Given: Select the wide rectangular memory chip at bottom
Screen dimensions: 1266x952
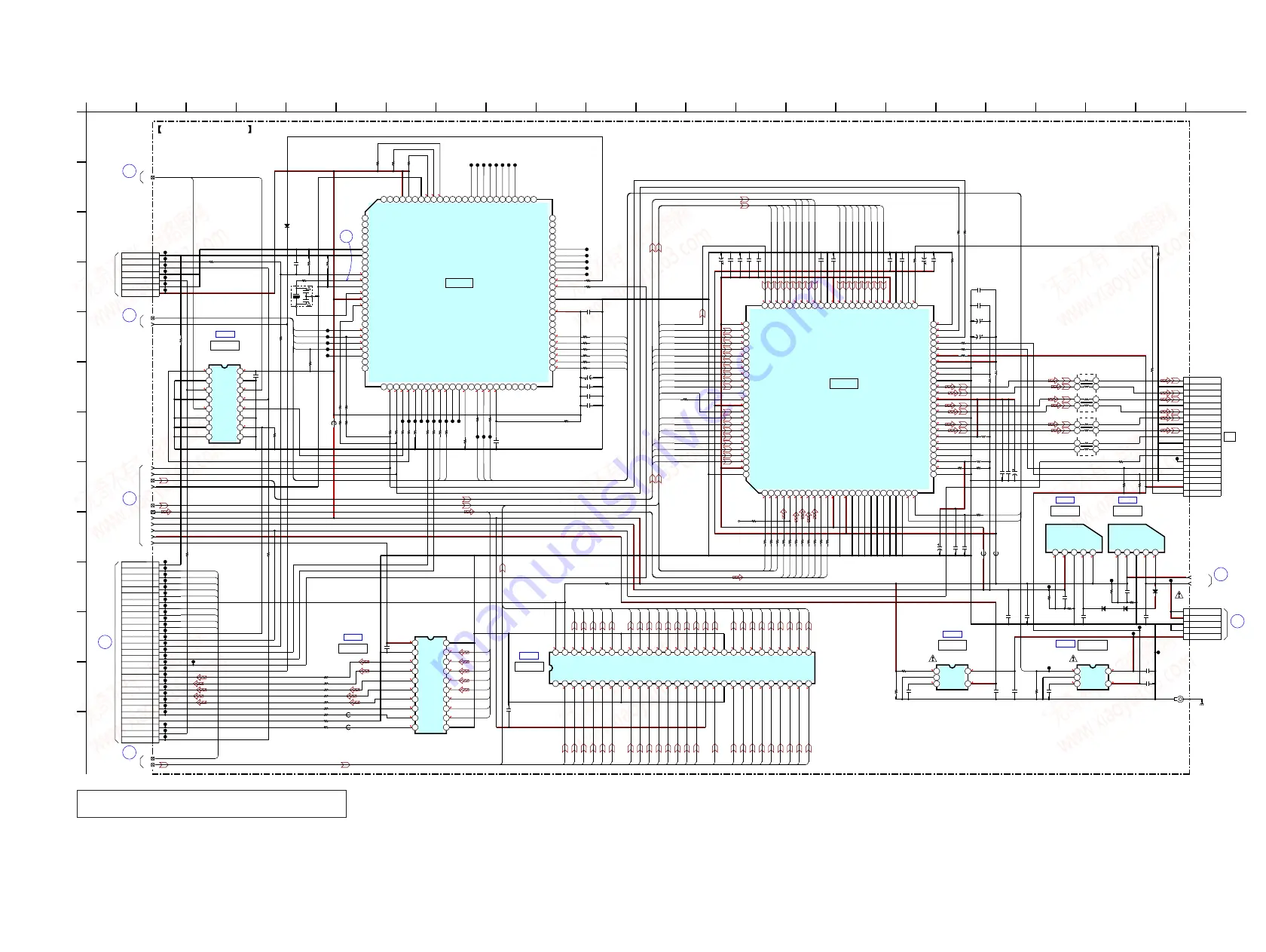Looking at the screenshot, I should (682, 668).
